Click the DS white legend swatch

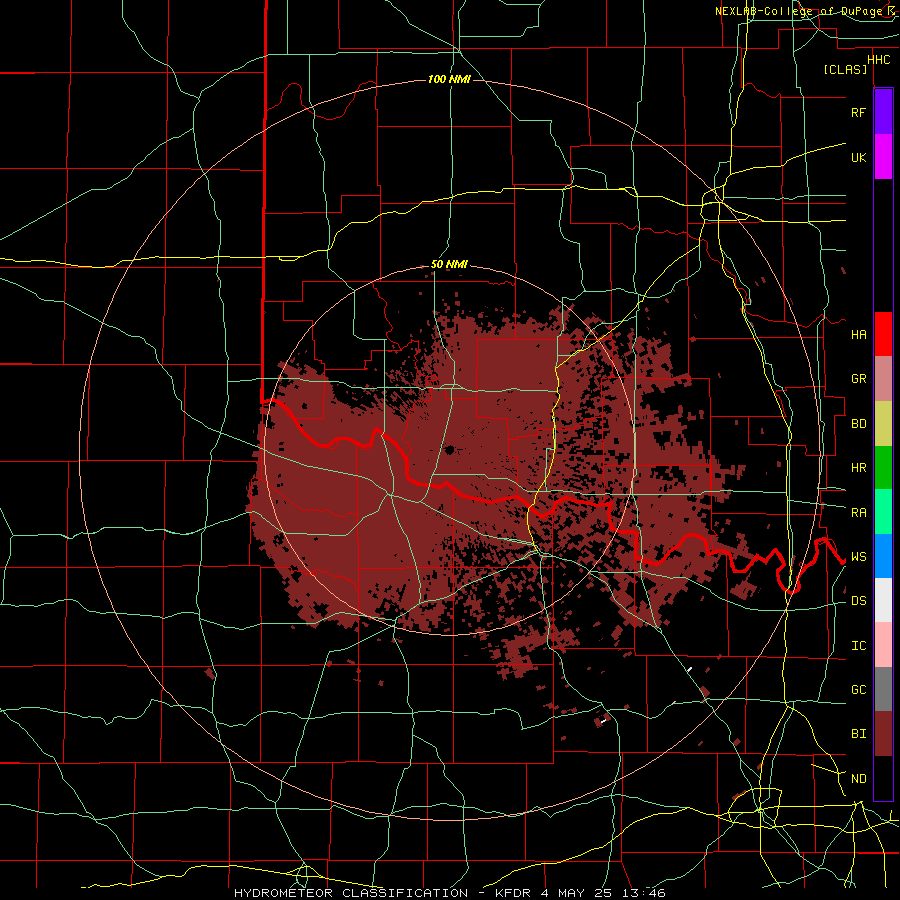point(883,600)
